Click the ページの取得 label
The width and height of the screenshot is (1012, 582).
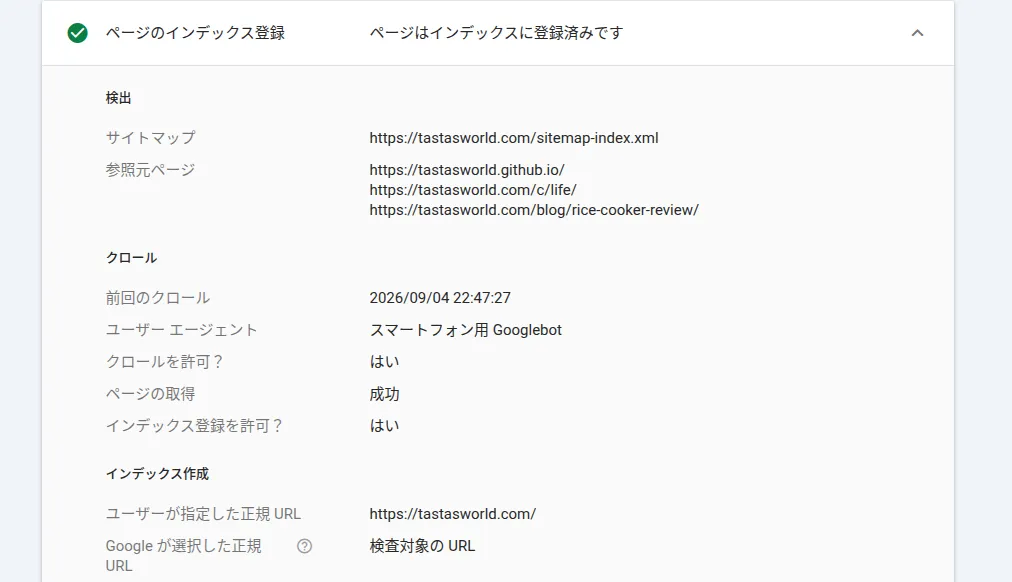(x=150, y=394)
